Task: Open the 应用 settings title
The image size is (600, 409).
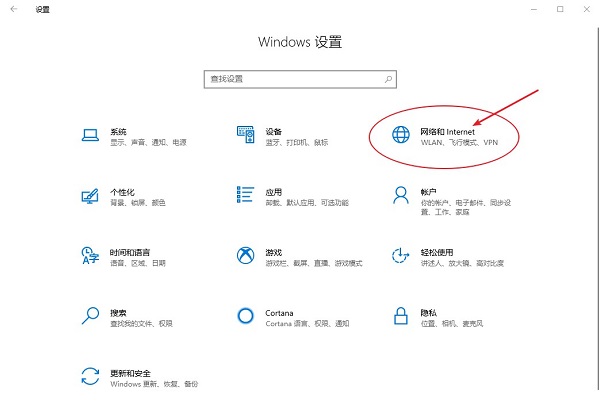Action: [x=274, y=192]
